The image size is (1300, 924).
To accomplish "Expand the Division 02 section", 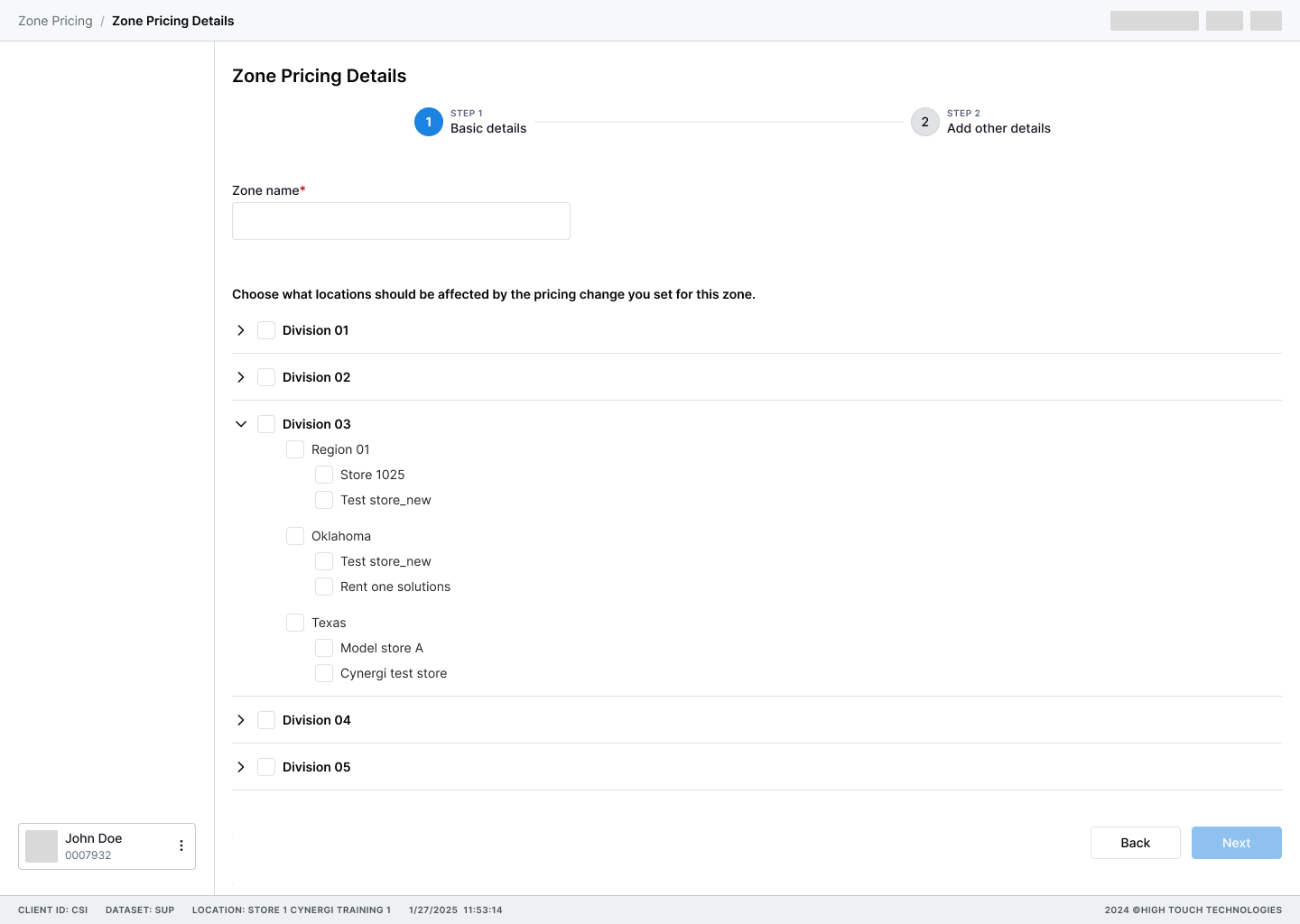I will tap(241, 377).
